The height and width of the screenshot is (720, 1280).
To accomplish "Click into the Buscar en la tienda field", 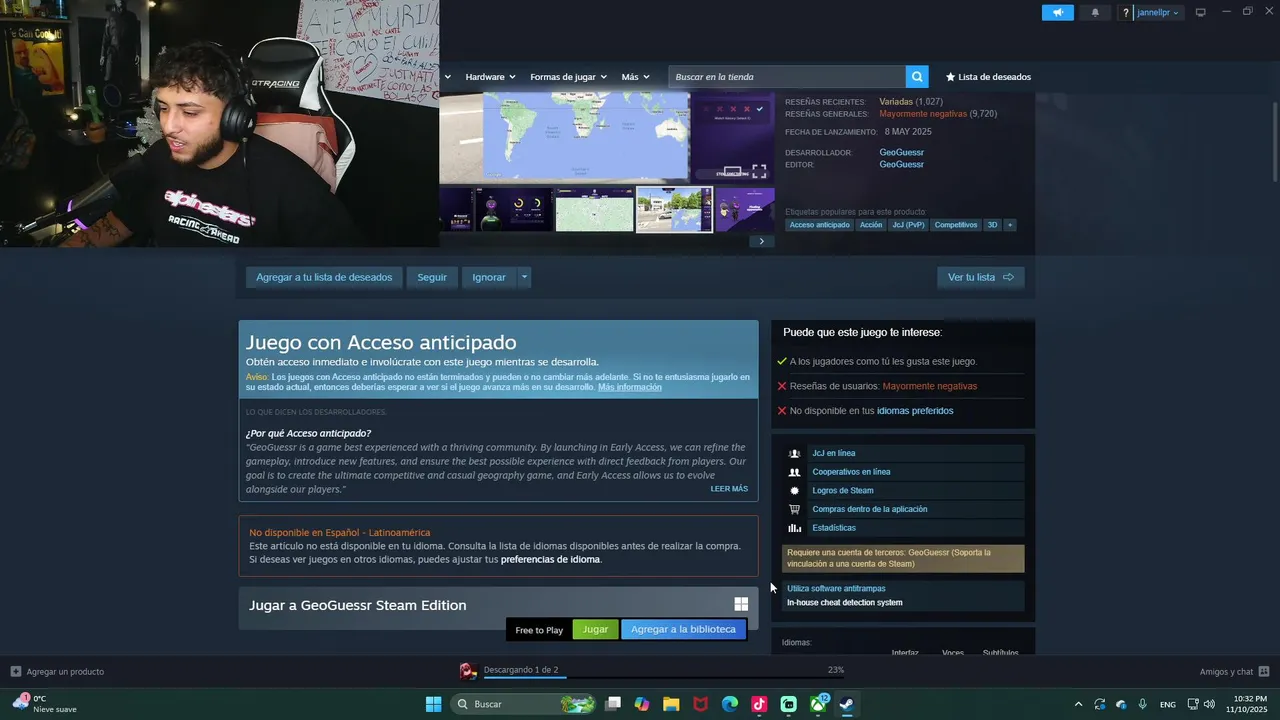I will click(787, 77).
